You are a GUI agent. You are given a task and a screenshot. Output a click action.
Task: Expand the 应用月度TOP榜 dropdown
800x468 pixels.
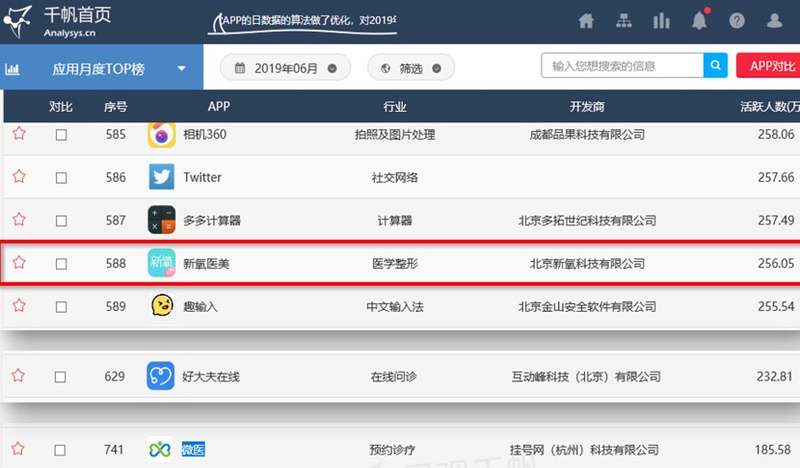[182, 68]
